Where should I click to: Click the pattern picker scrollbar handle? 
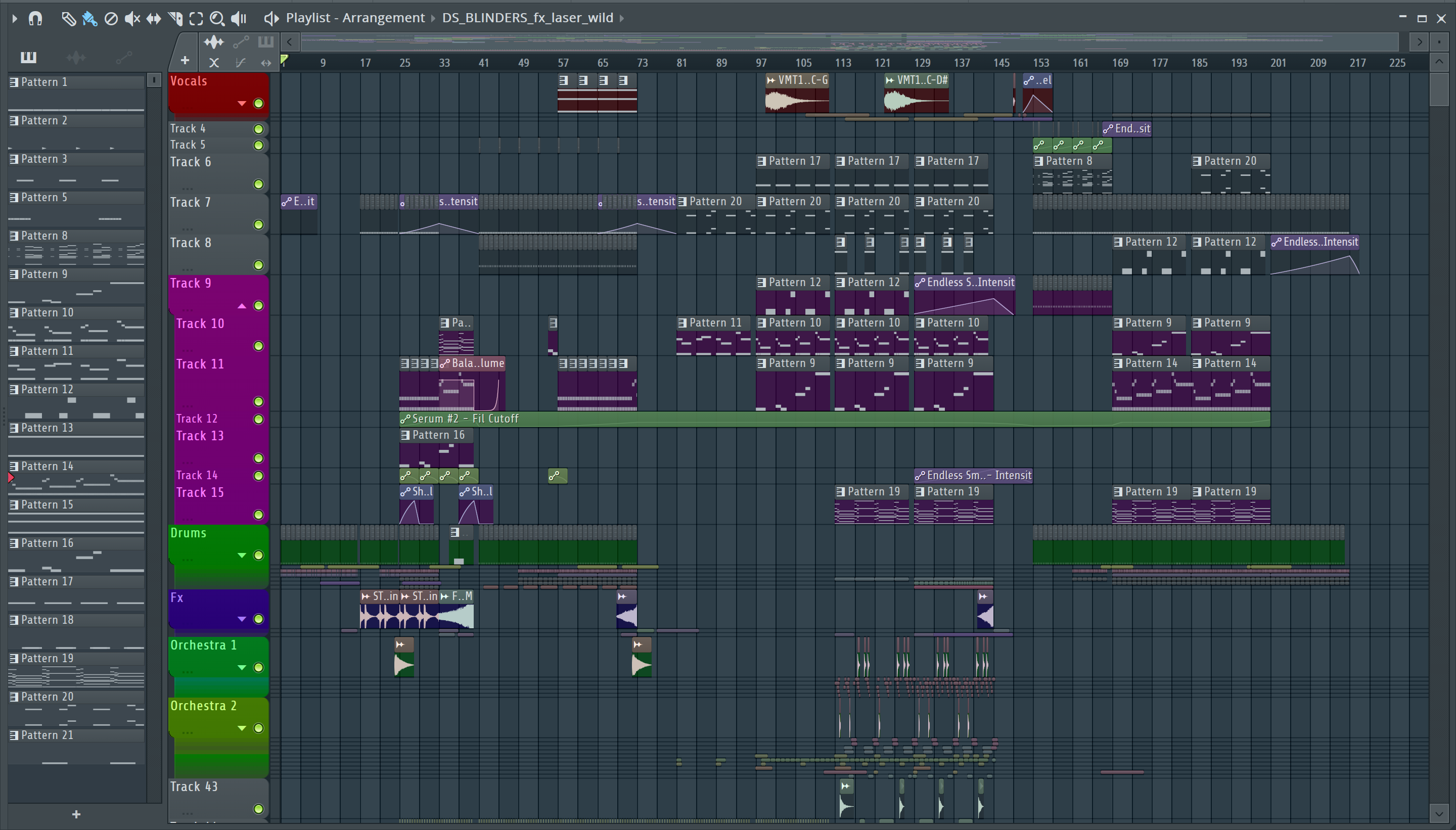(x=153, y=80)
